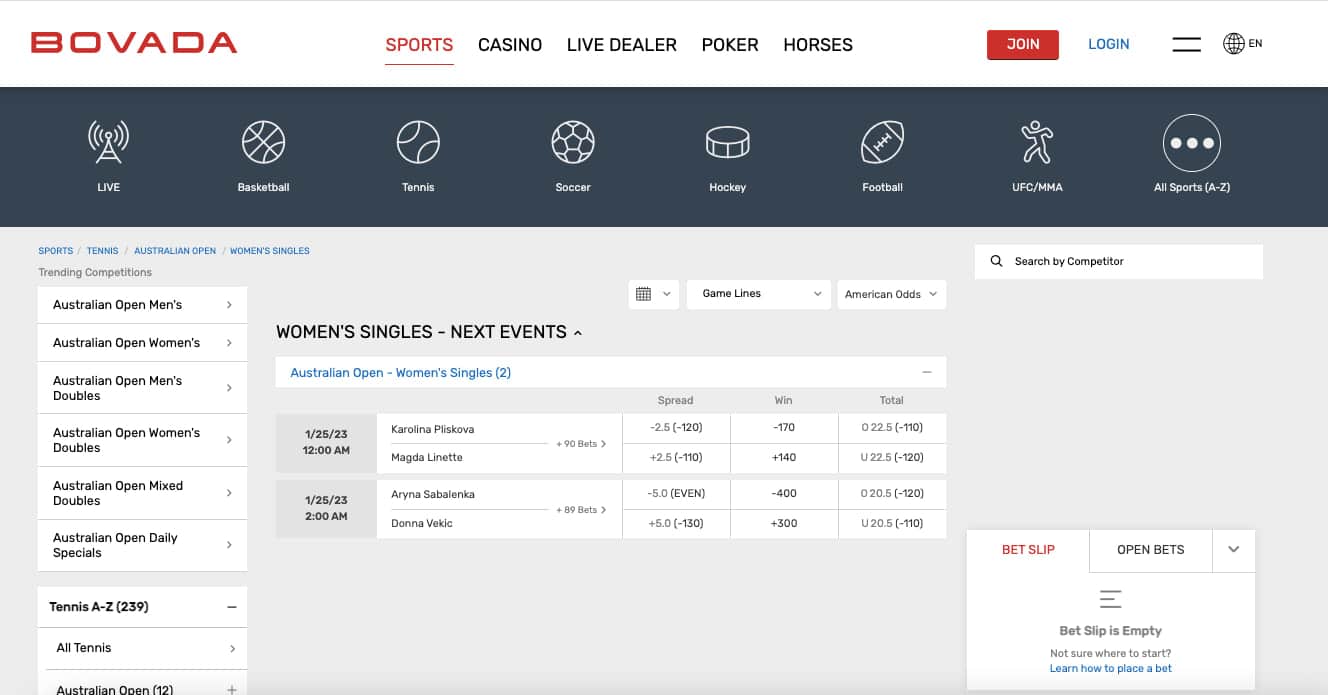The image size is (1328, 695).
Task: Click the bet slip list icon
Action: pyautogui.click(x=1110, y=599)
